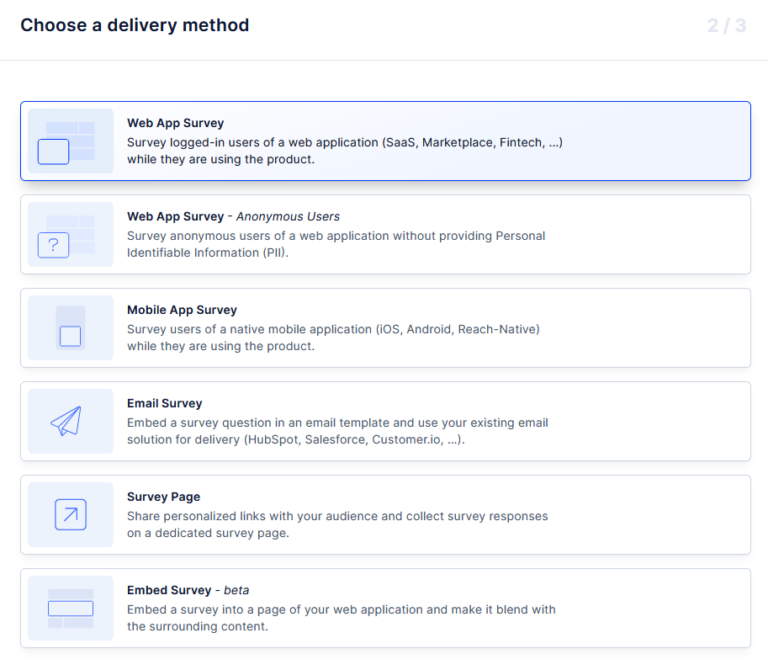
Task: Click the Mobile App Survey phone icon
Action: (70, 328)
